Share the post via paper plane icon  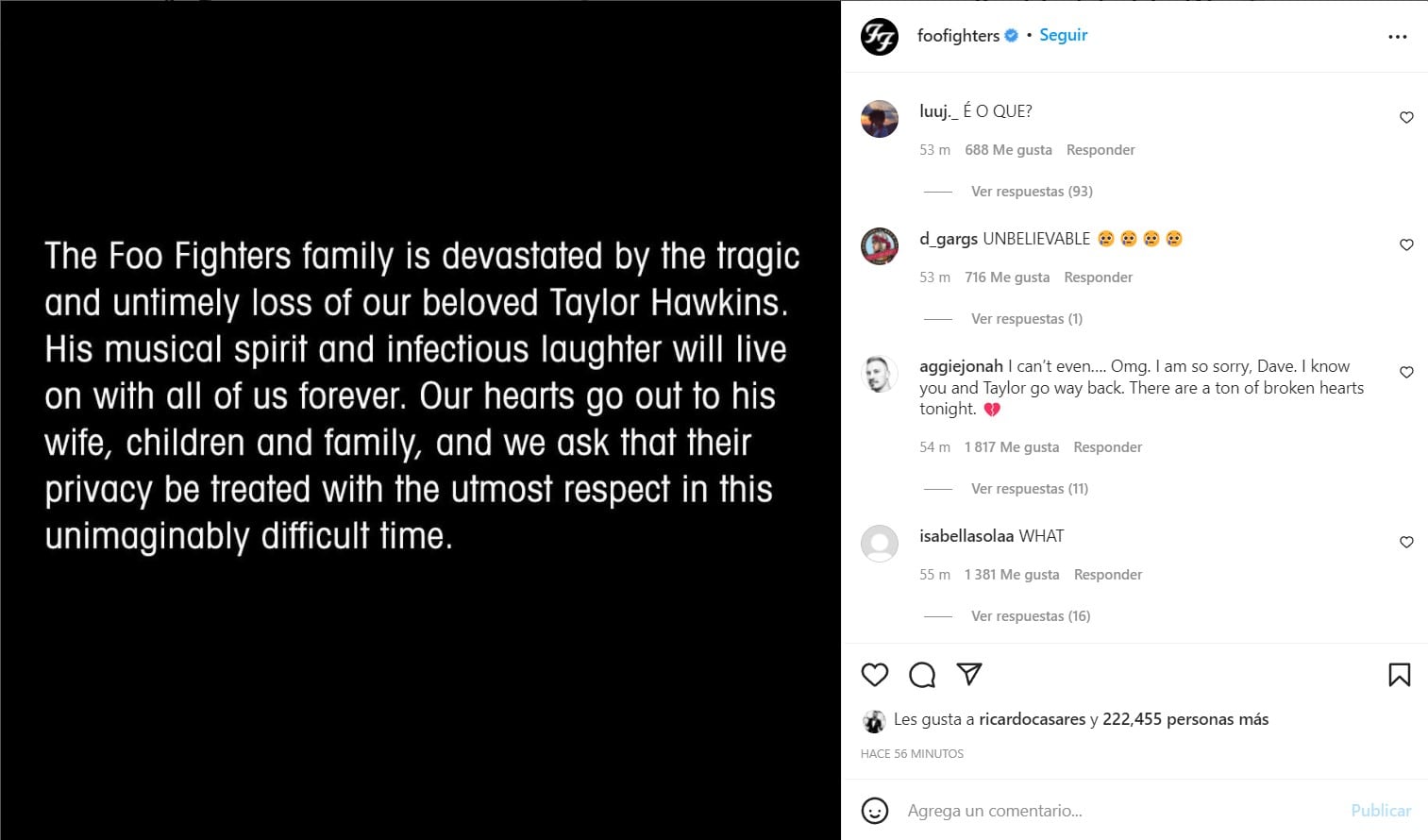point(969,674)
